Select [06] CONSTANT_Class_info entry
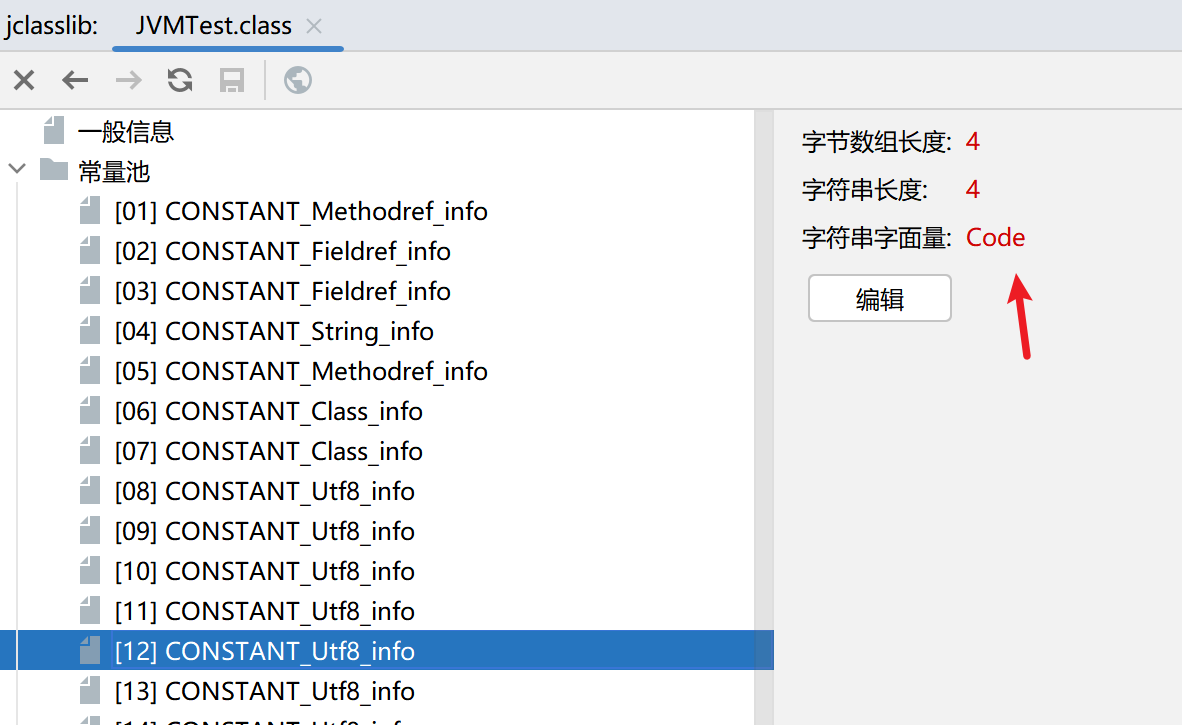1182x725 pixels. click(x=268, y=411)
